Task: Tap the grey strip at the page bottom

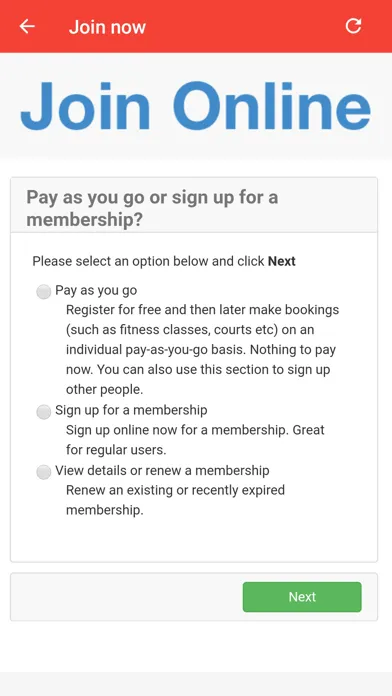Action: (196, 684)
